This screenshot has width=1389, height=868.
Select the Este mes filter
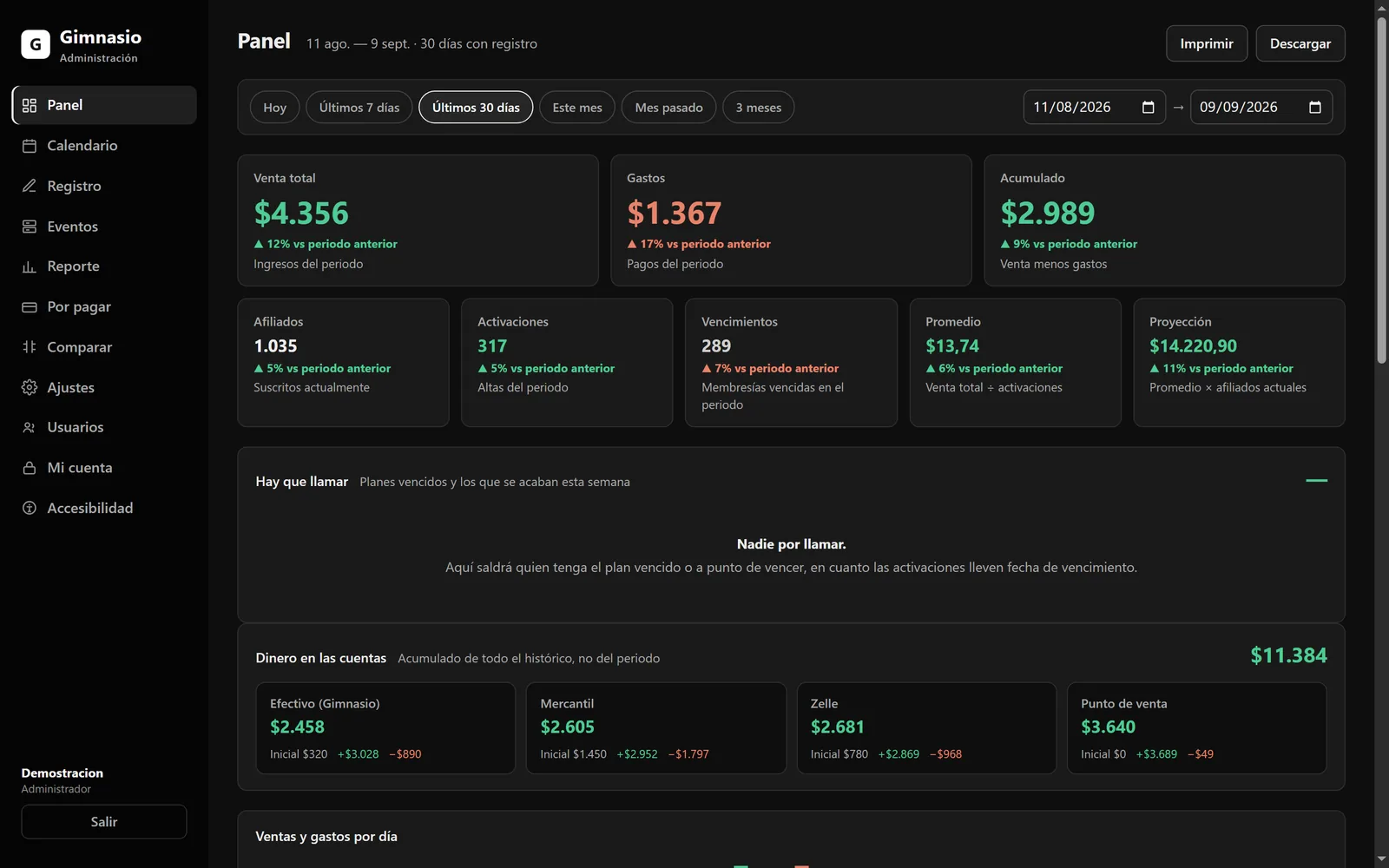[x=577, y=108]
